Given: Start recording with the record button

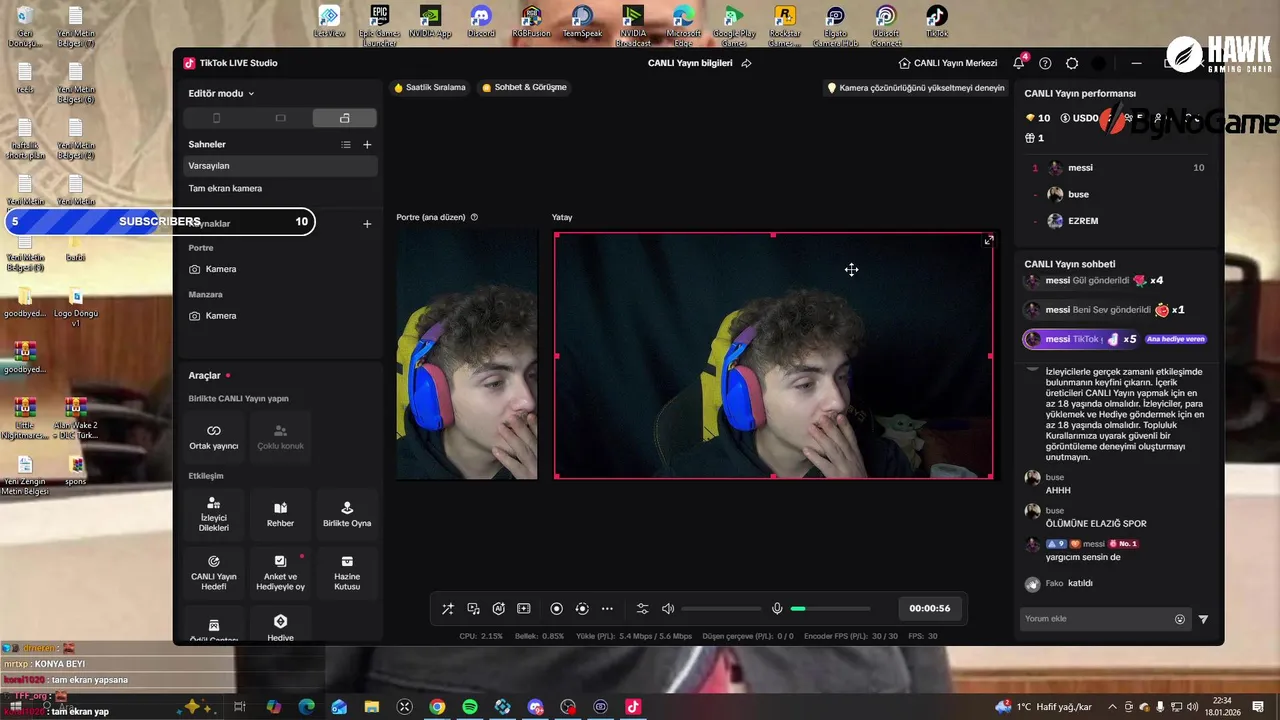Looking at the screenshot, I should 556,608.
